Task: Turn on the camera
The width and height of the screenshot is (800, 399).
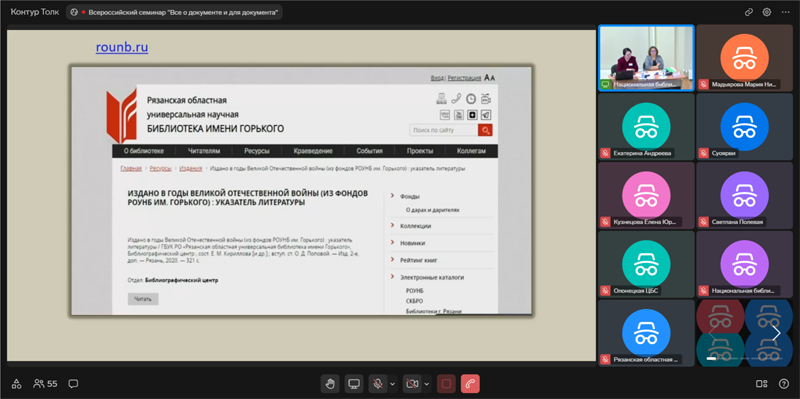Action: click(x=411, y=384)
